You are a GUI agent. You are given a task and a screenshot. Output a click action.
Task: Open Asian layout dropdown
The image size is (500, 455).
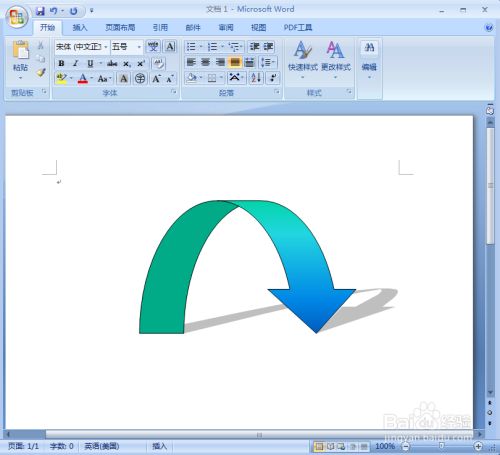pyautogui.click(x=237, y=78)
